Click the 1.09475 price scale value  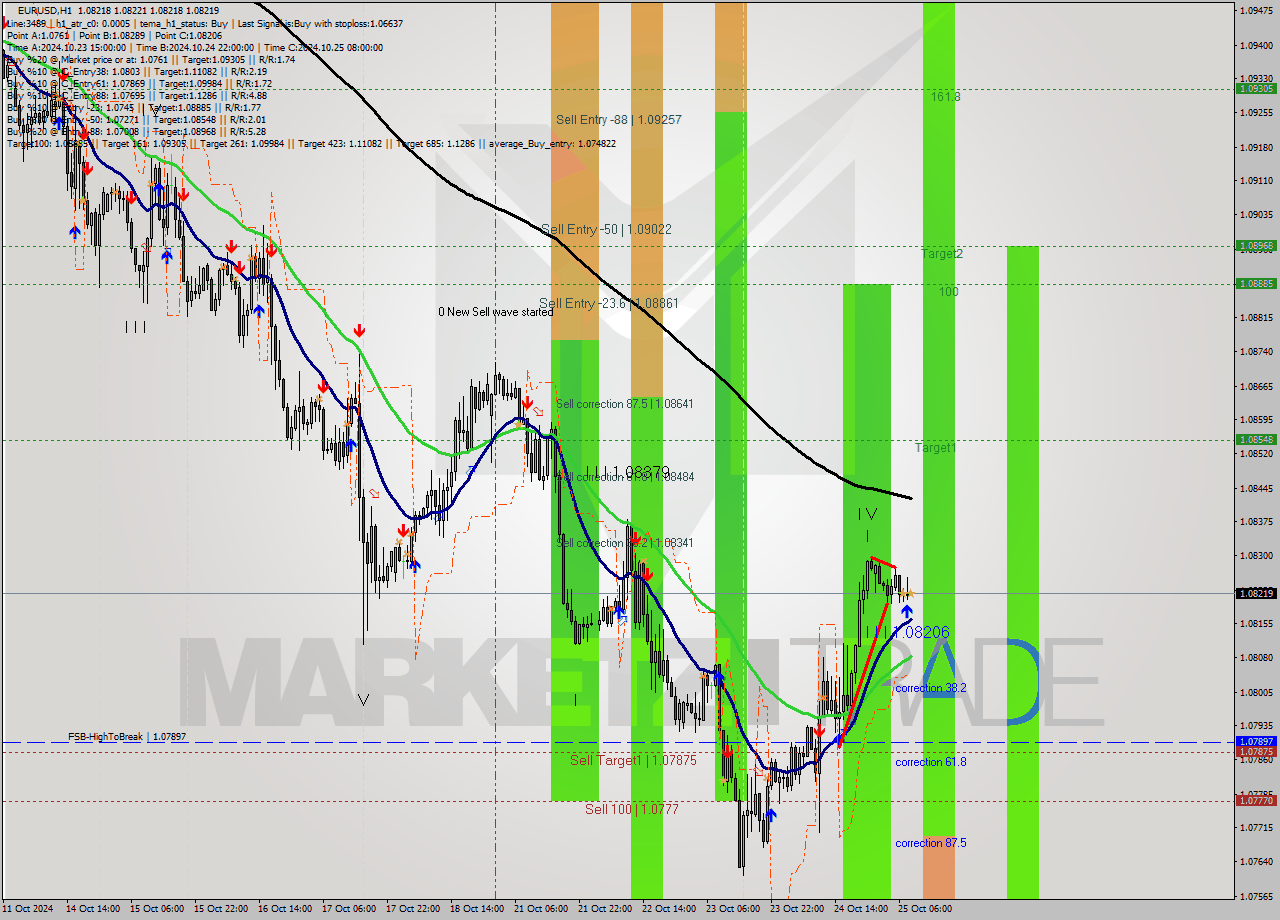pos(1257,10)
